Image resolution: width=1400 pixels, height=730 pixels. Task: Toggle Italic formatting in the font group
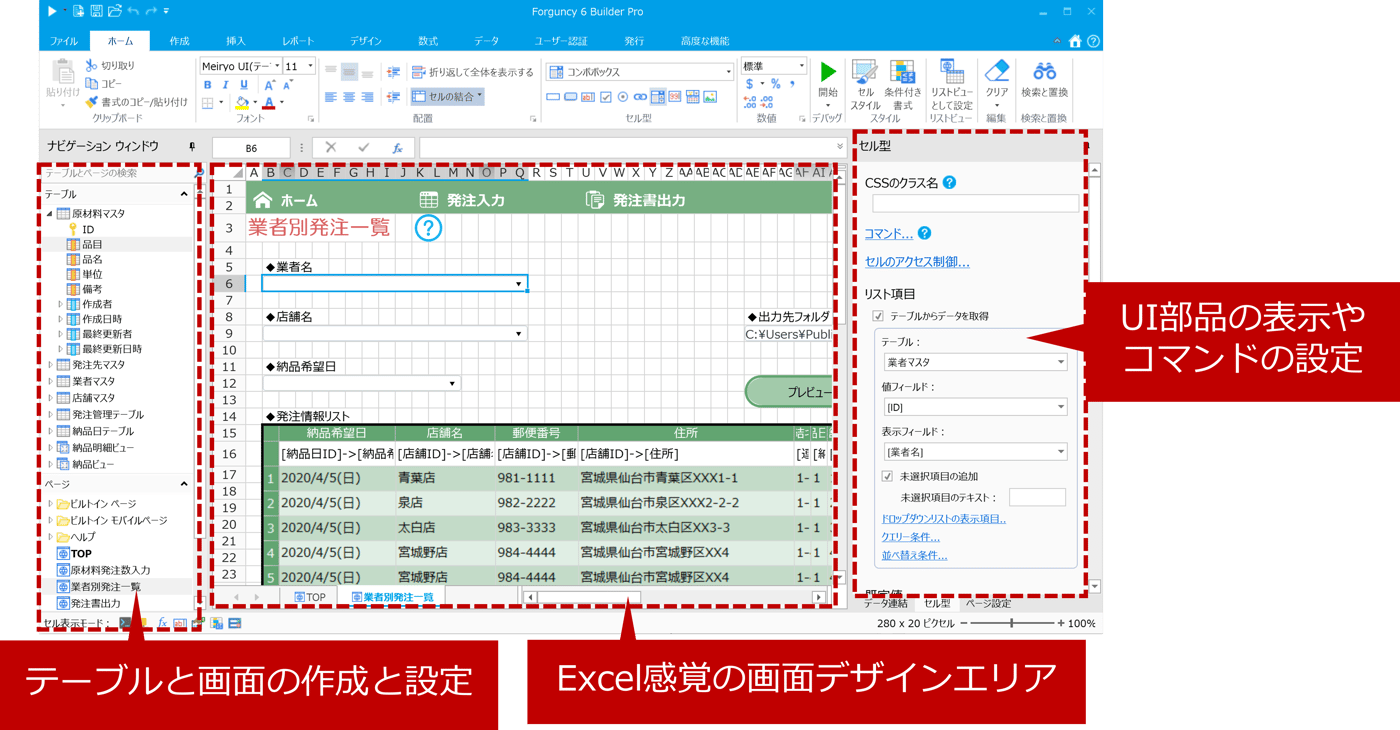point(226,86)
